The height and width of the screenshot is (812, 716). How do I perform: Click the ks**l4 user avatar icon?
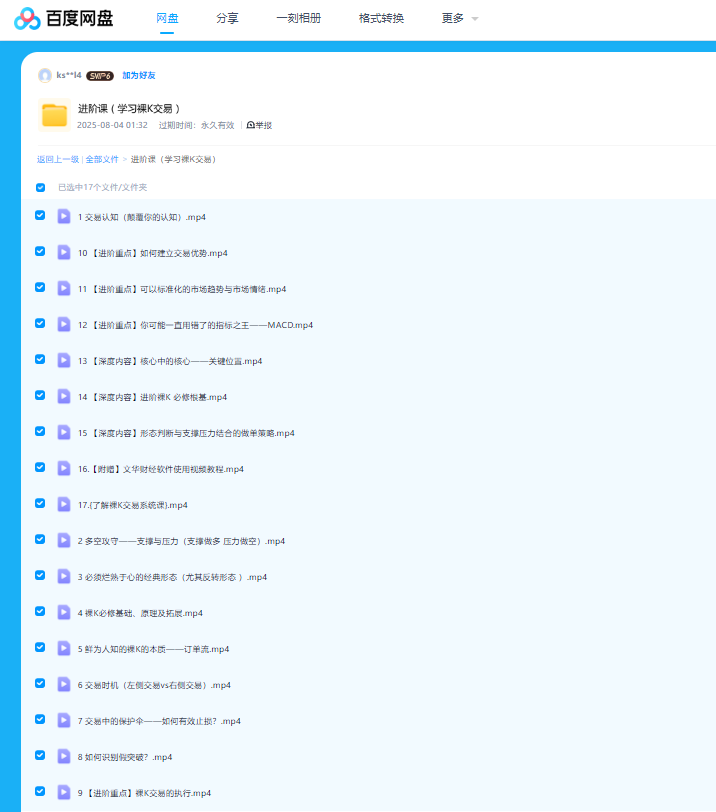click(x=45, y=76)
